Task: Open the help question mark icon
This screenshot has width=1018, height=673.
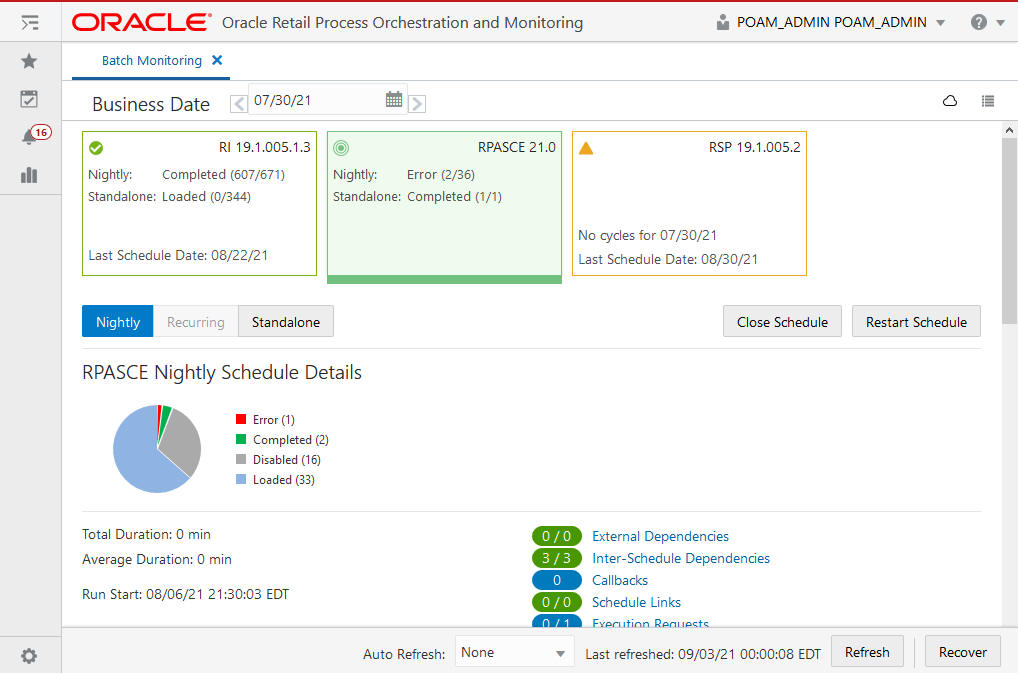Action: coord(978,22)
